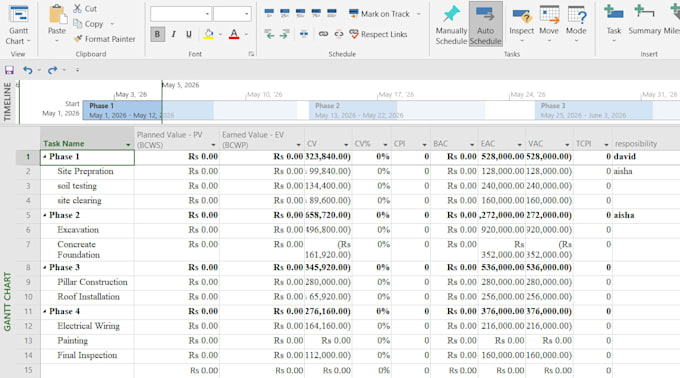
Task: Insert a Summary task
Action: click(x=644, y=20)
